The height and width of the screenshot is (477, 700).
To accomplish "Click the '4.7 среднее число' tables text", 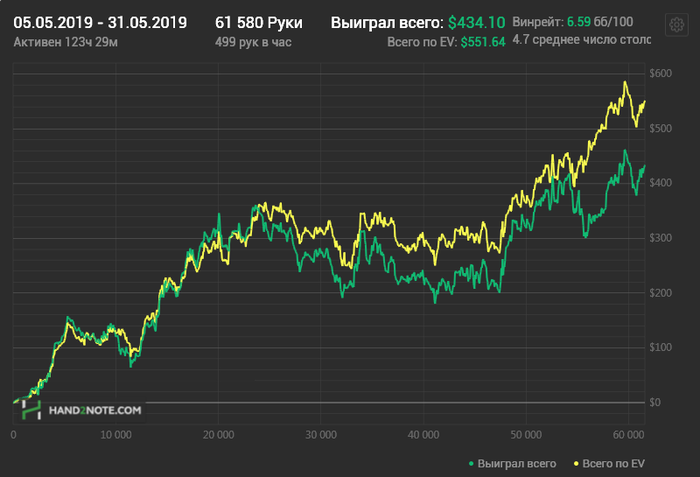I will tap(582, 40).
